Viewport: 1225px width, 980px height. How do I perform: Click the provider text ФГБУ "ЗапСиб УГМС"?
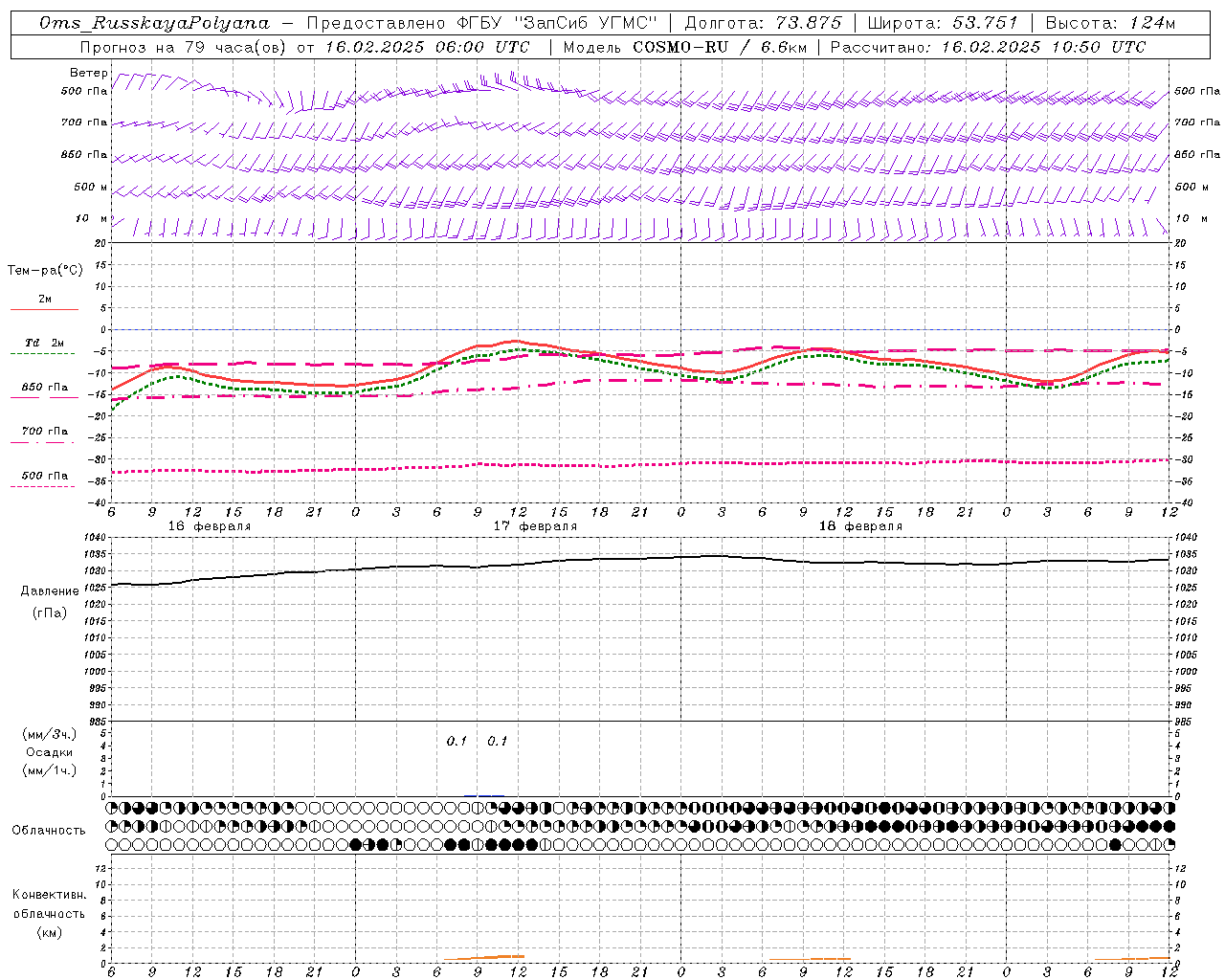557,23
